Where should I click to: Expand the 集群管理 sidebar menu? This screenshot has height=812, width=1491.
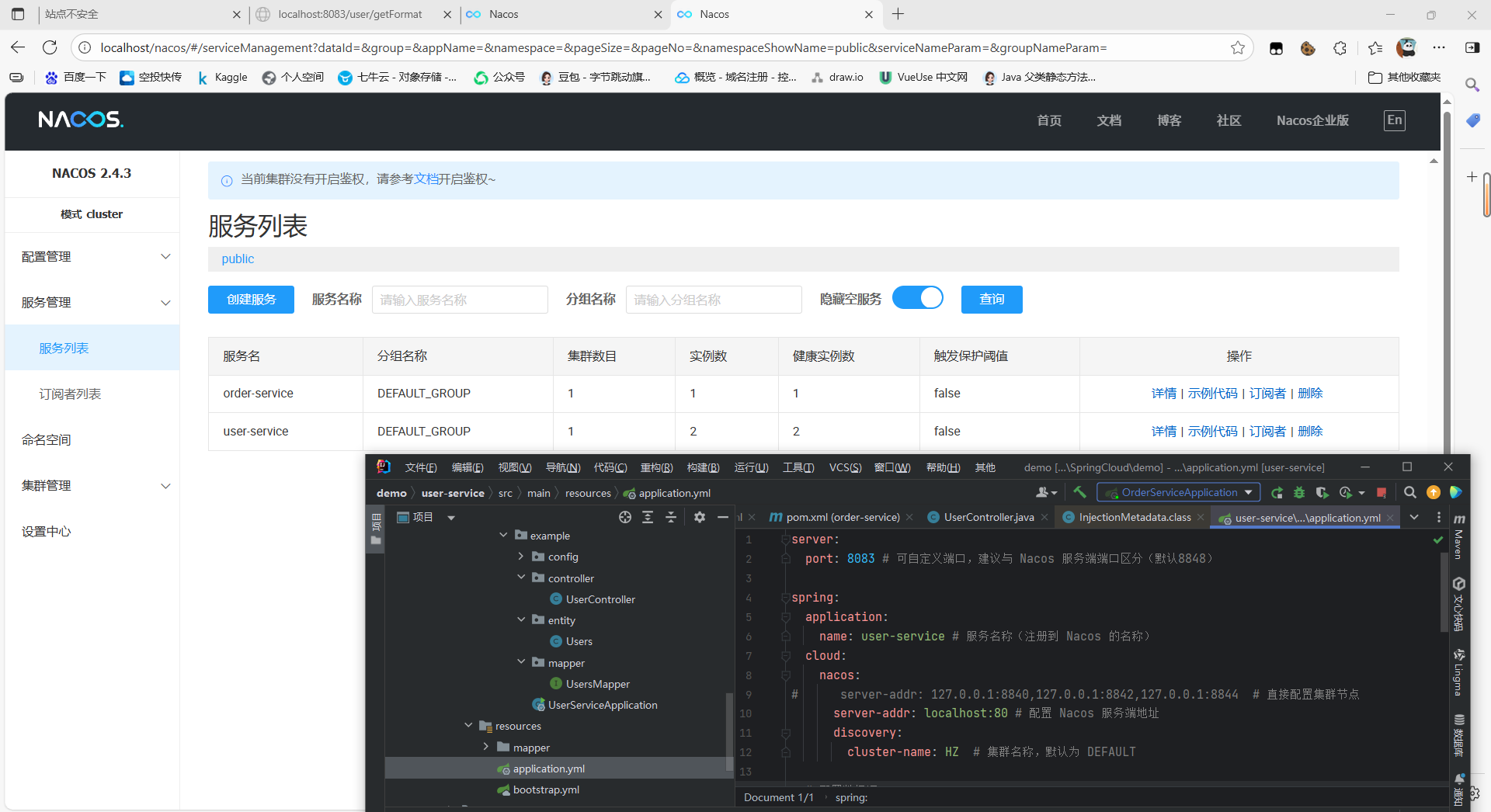tap(92, 486)
